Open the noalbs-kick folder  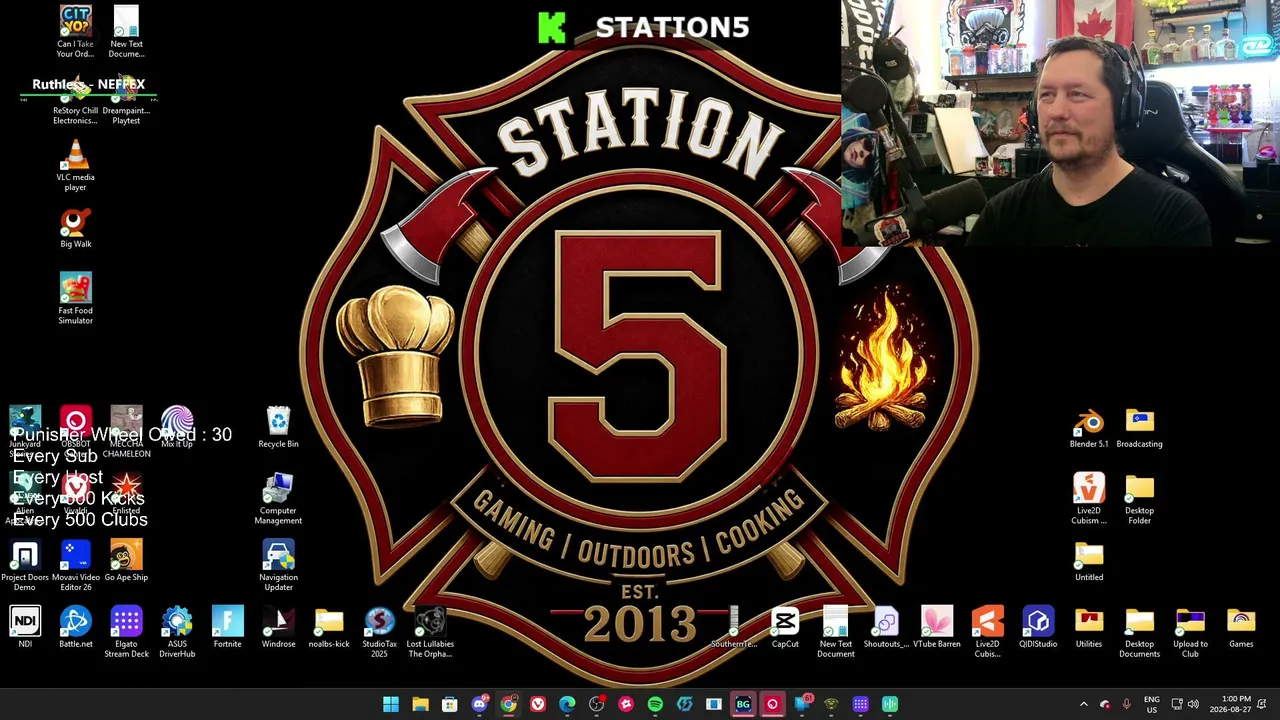pyautogui.click(x=329, y=628)
